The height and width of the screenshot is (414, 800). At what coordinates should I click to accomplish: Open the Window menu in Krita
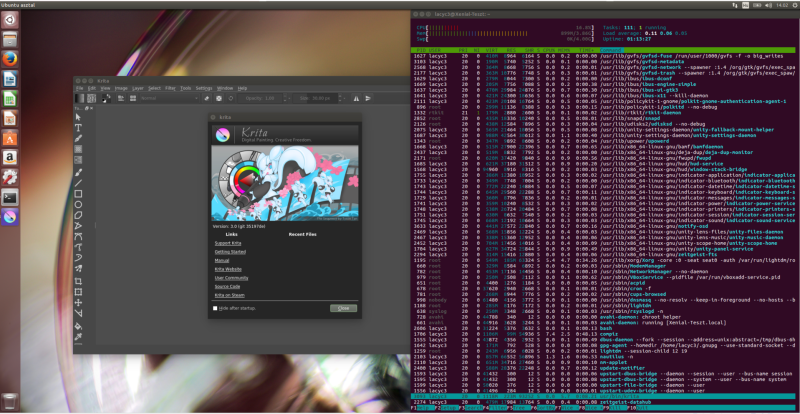[225, 88]
